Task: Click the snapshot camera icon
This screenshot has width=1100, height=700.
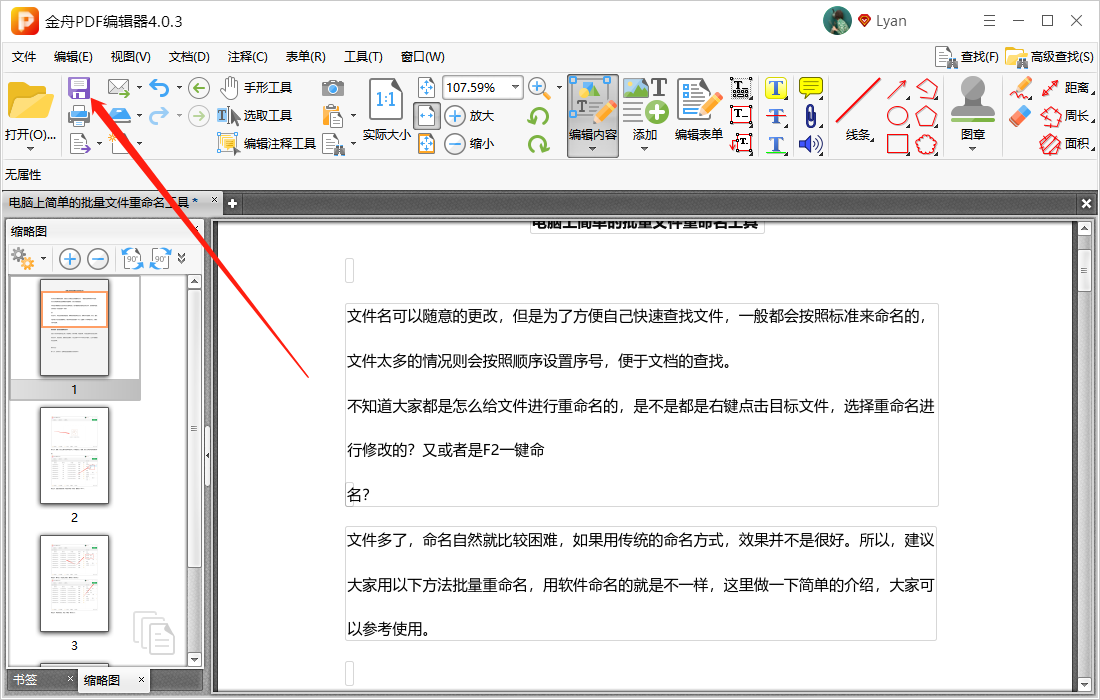Action: [x=332, y=88]
